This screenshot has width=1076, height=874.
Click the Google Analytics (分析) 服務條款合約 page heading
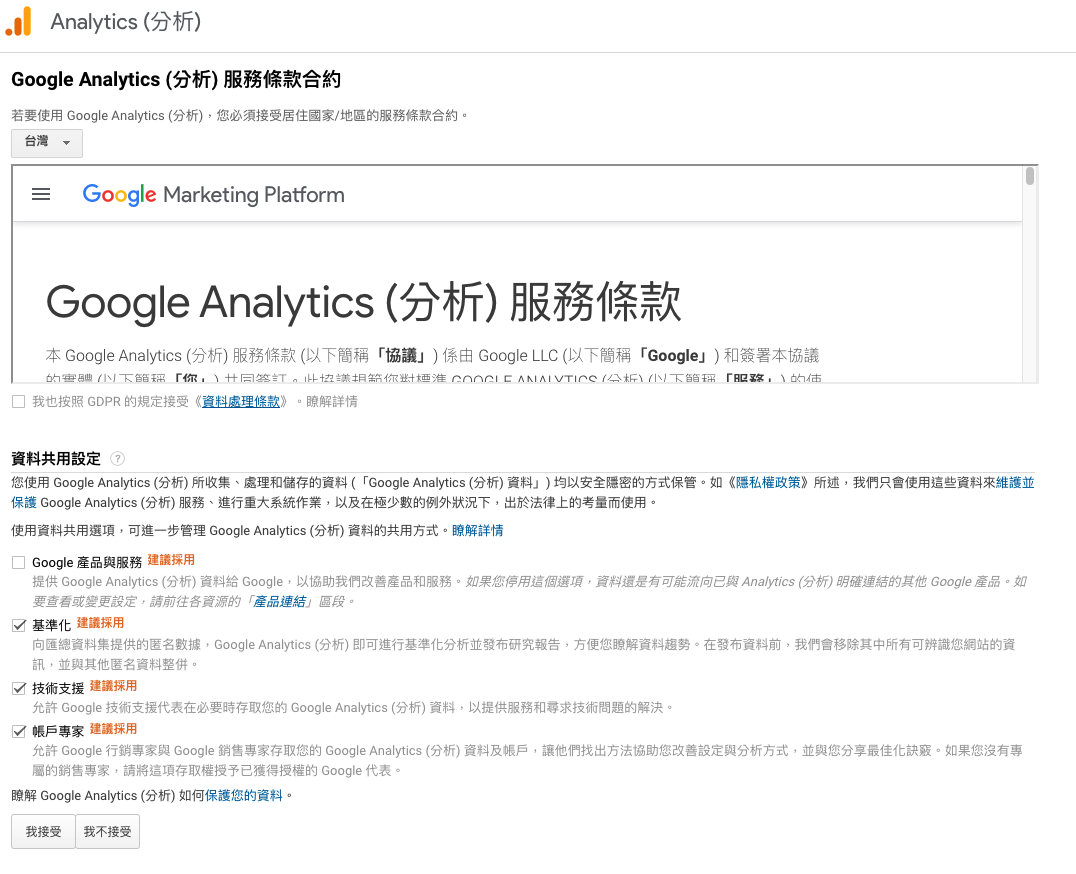[176, 80]
